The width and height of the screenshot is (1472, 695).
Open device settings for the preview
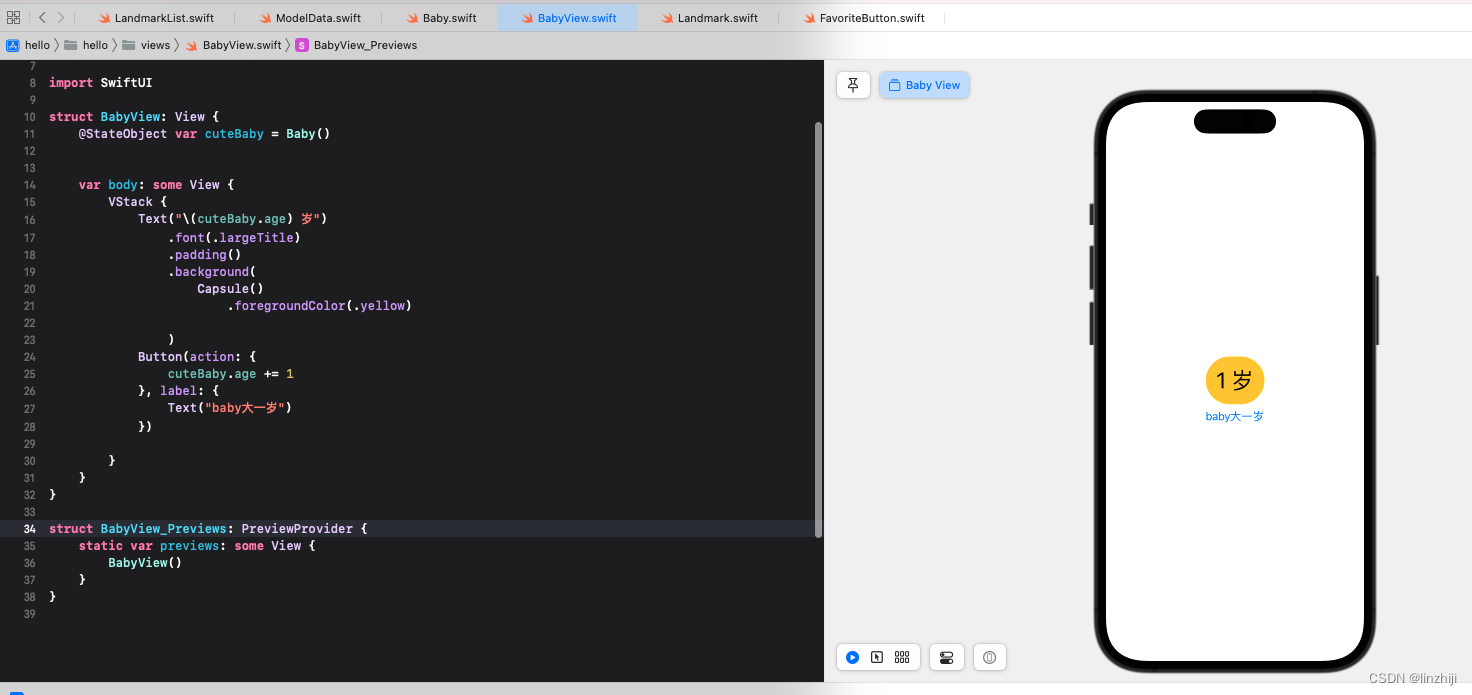click(946, 657)
